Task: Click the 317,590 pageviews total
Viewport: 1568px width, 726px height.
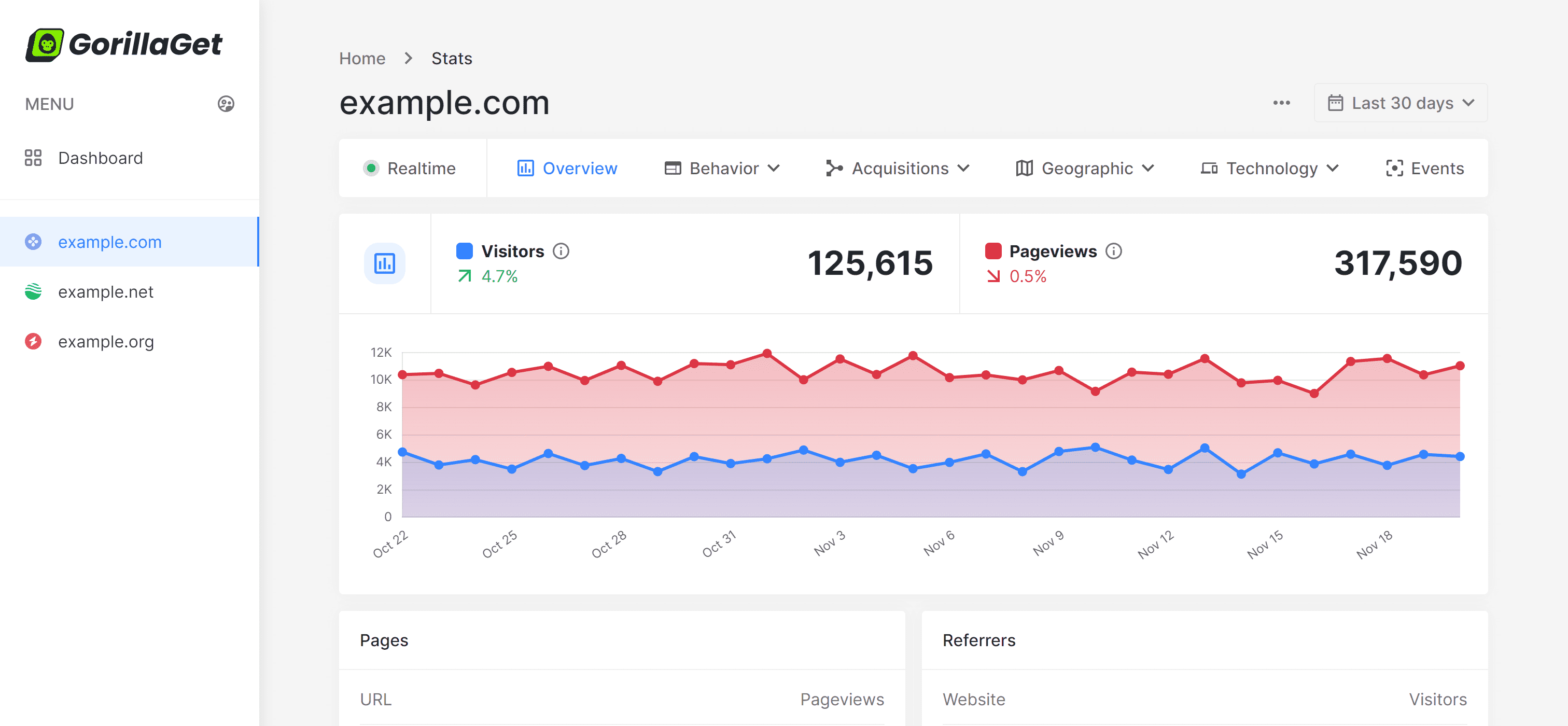Action: coord(1397,263)
